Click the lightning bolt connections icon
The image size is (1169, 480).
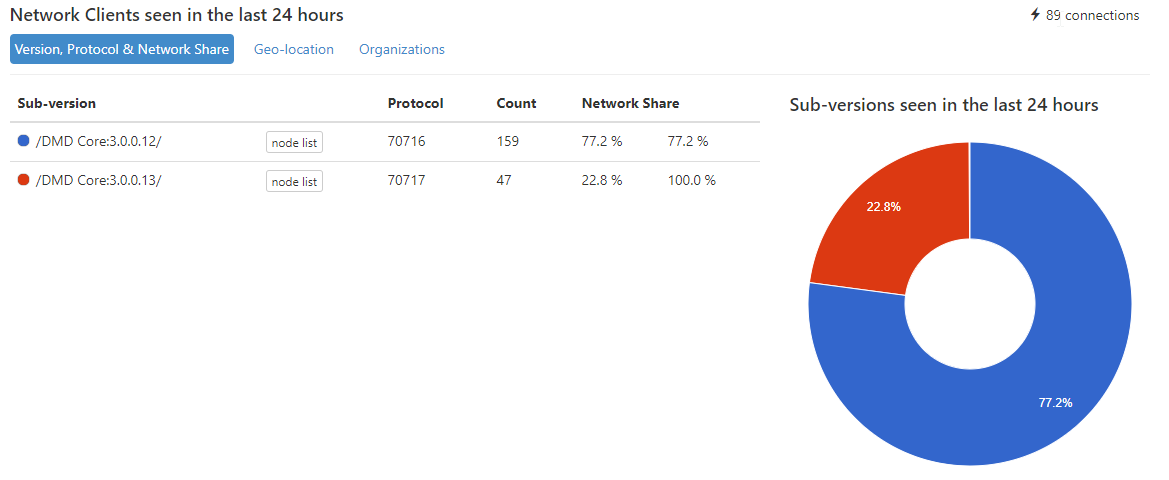click(1035, 15)
